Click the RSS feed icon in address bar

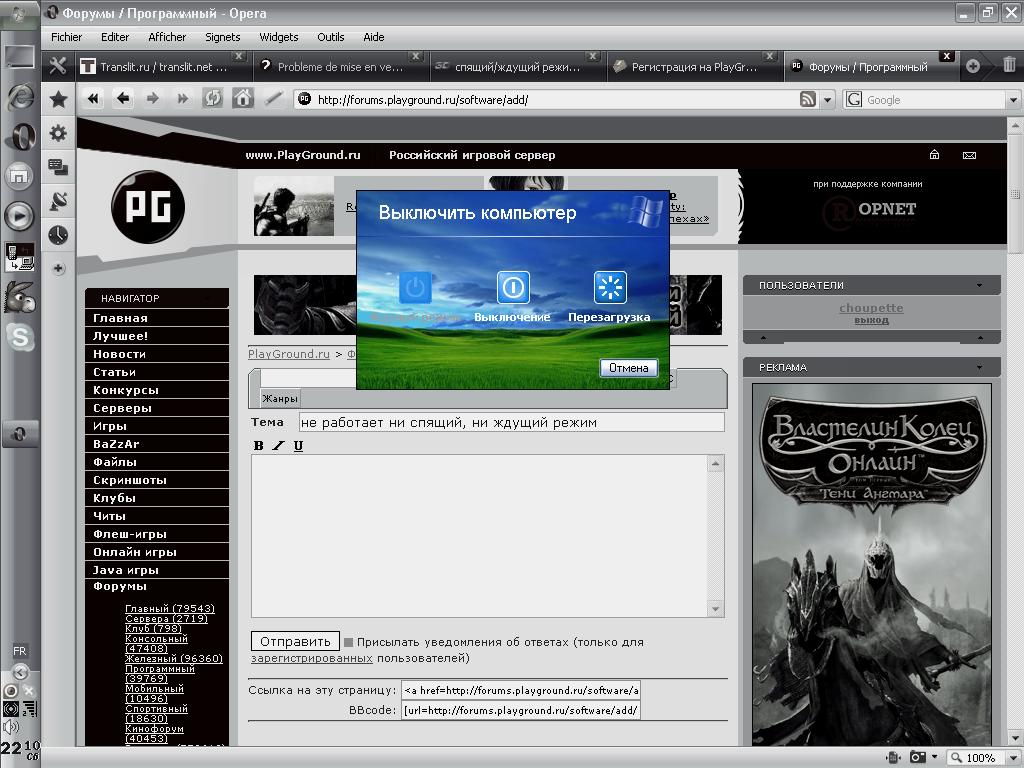[x=808, y=99]
